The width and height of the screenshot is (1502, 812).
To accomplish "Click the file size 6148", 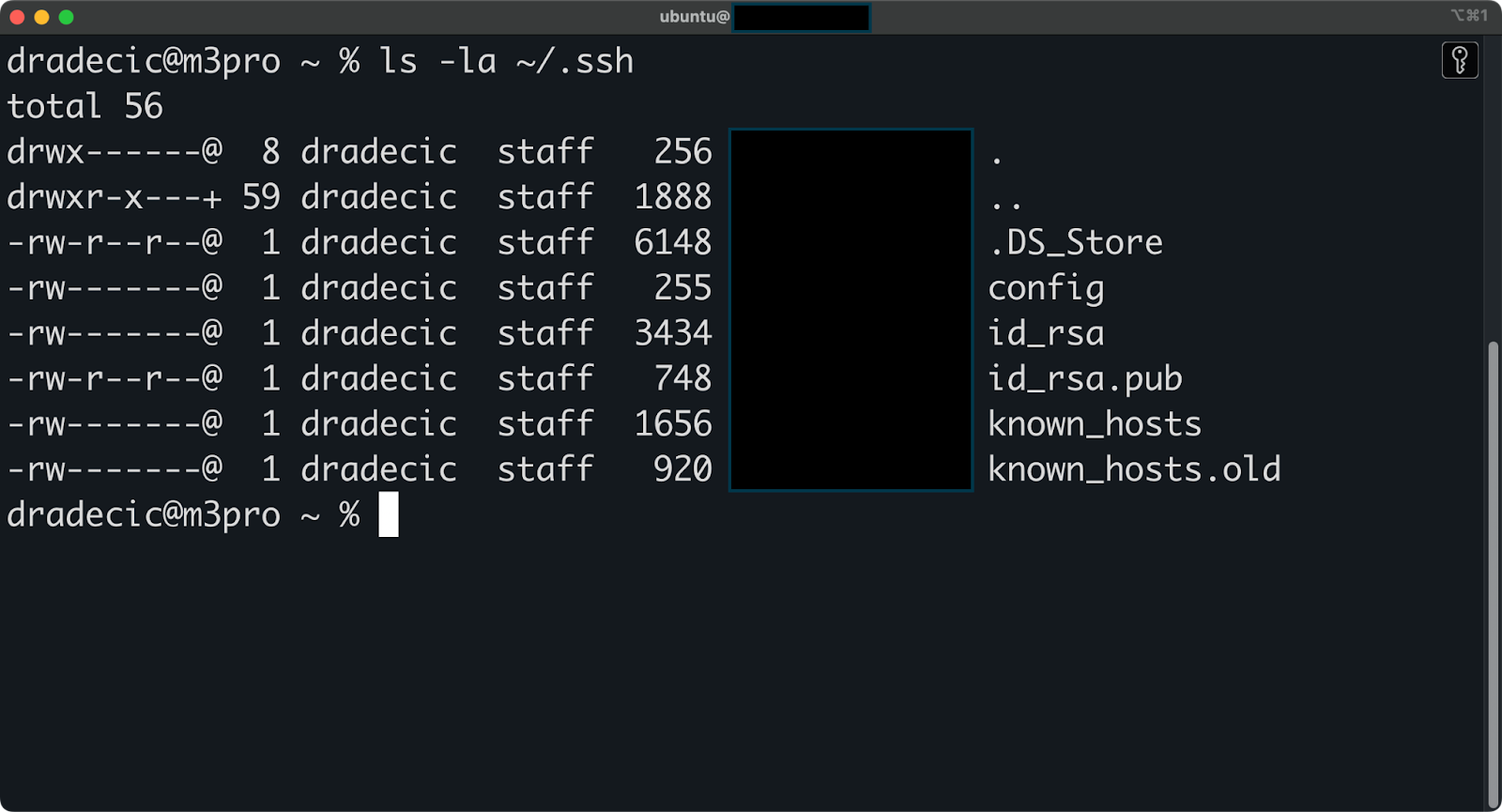I will (x=673, y=242).
